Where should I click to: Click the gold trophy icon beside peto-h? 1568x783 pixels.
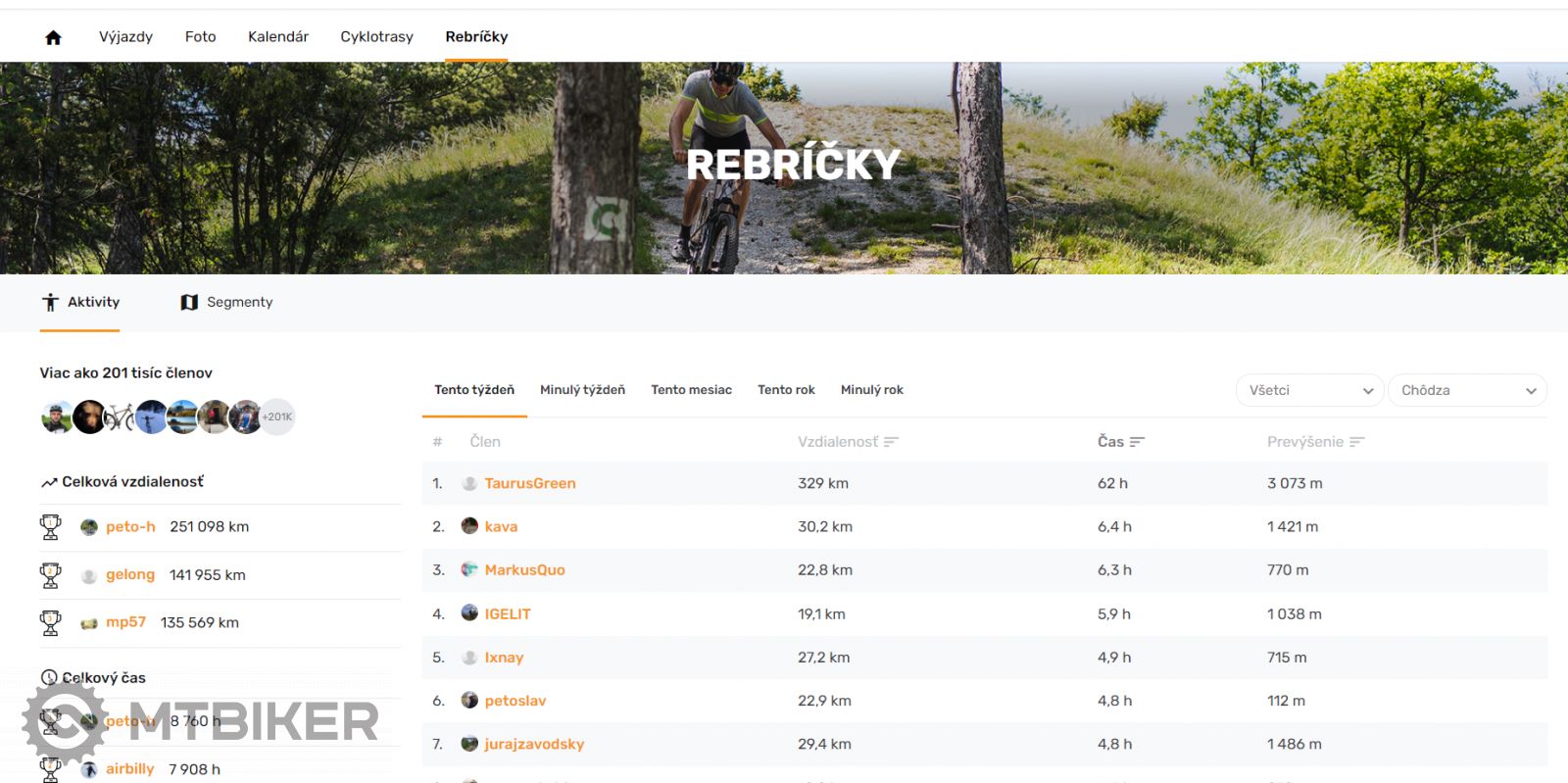(x=50, y=527)
